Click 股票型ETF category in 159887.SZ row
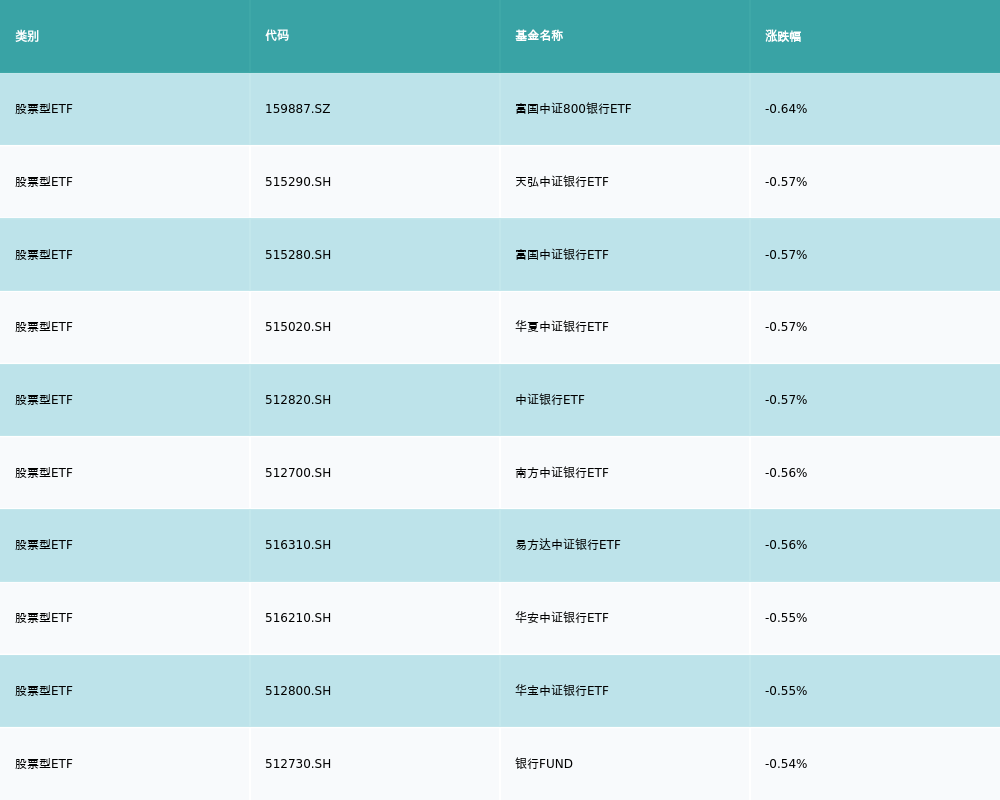This screenshot has width=1000, height=800. [x=44, y=109]
